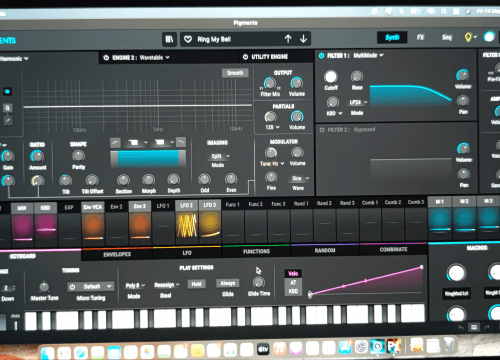Open the Random tab
This screenshot has width=500, height=360.
325,250
